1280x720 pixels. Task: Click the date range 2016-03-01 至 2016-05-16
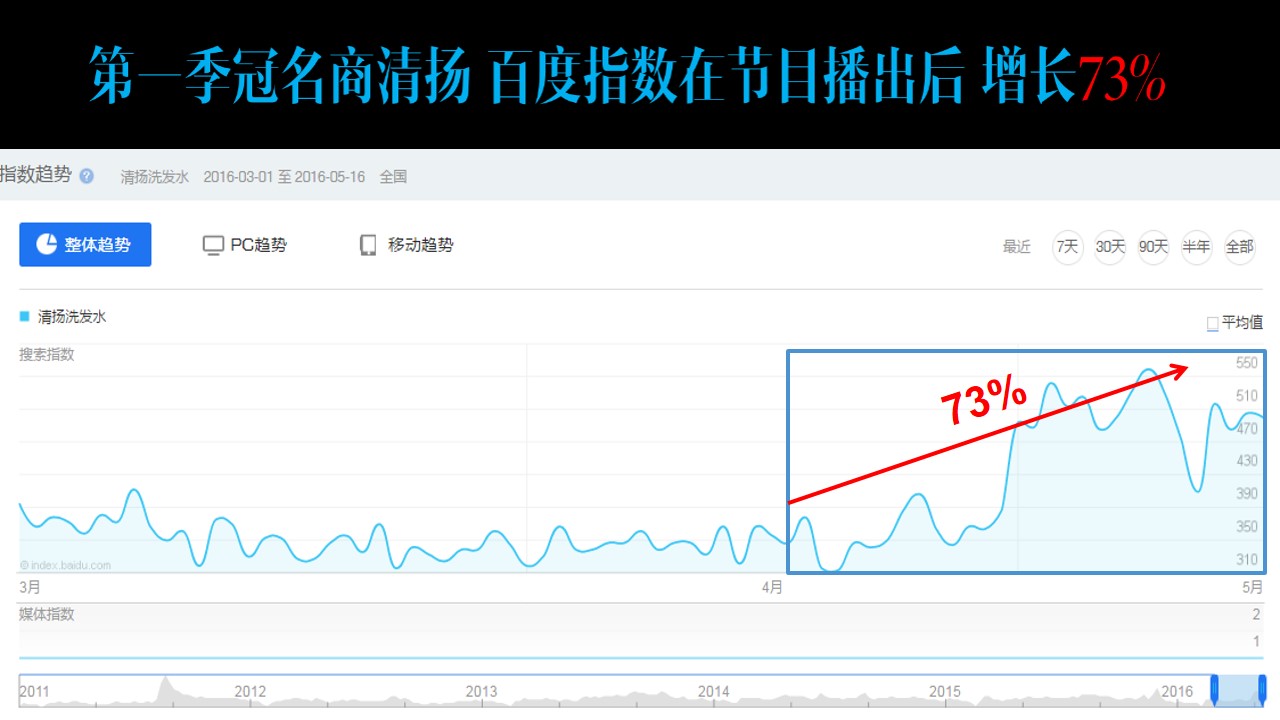point(284,177)
